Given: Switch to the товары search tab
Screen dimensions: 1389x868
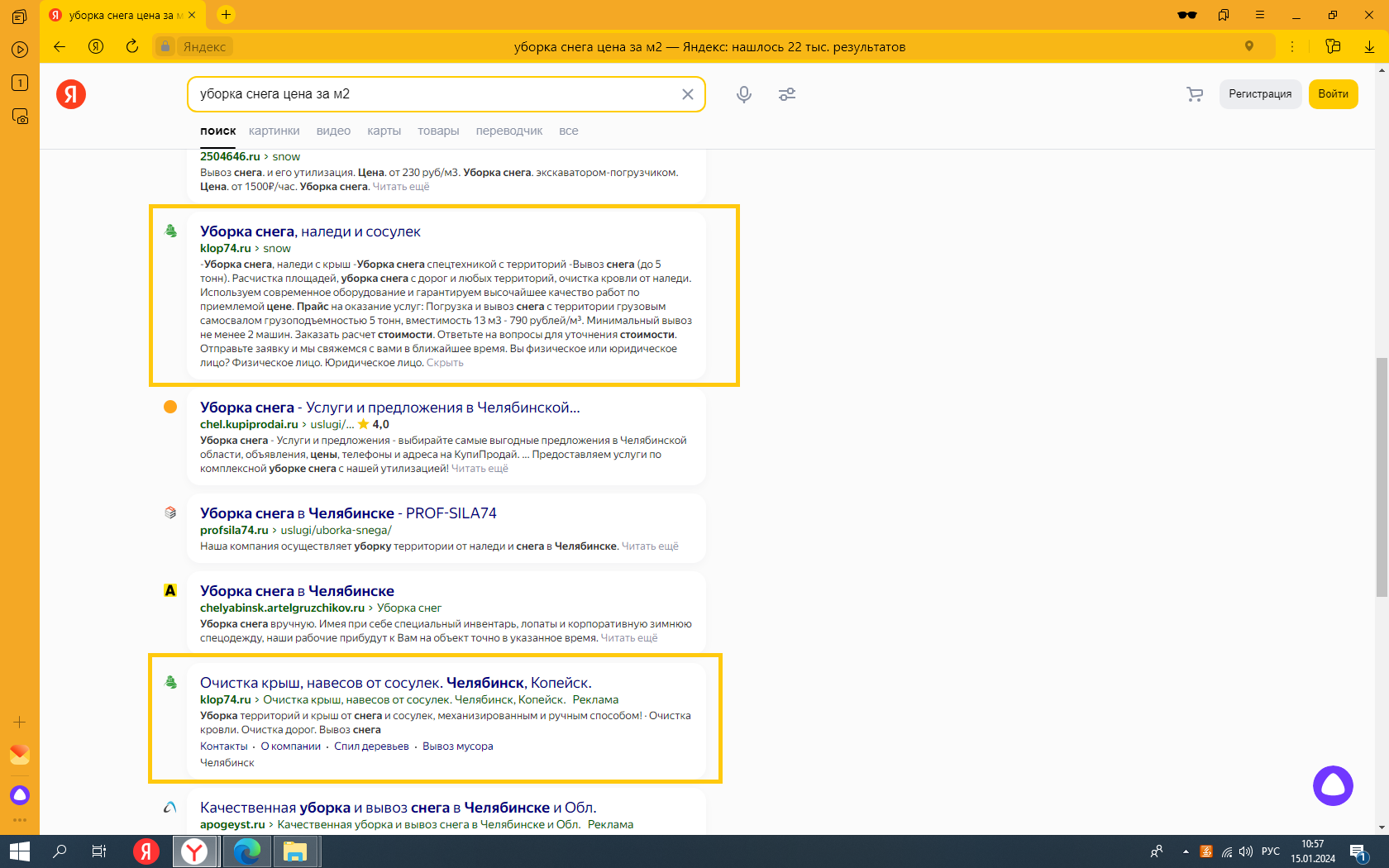Looking at the screenshot, I should tap(438, 131).
